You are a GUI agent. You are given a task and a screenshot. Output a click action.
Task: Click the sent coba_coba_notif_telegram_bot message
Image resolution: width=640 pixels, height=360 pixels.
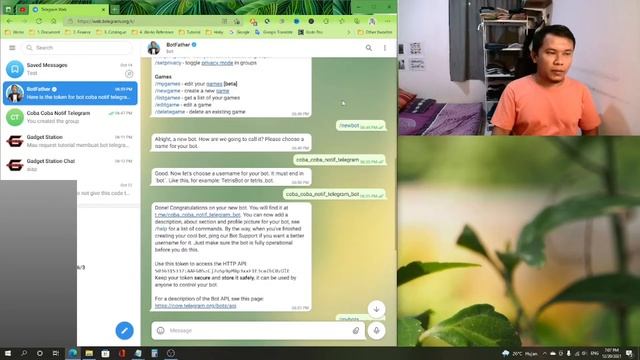334,194
